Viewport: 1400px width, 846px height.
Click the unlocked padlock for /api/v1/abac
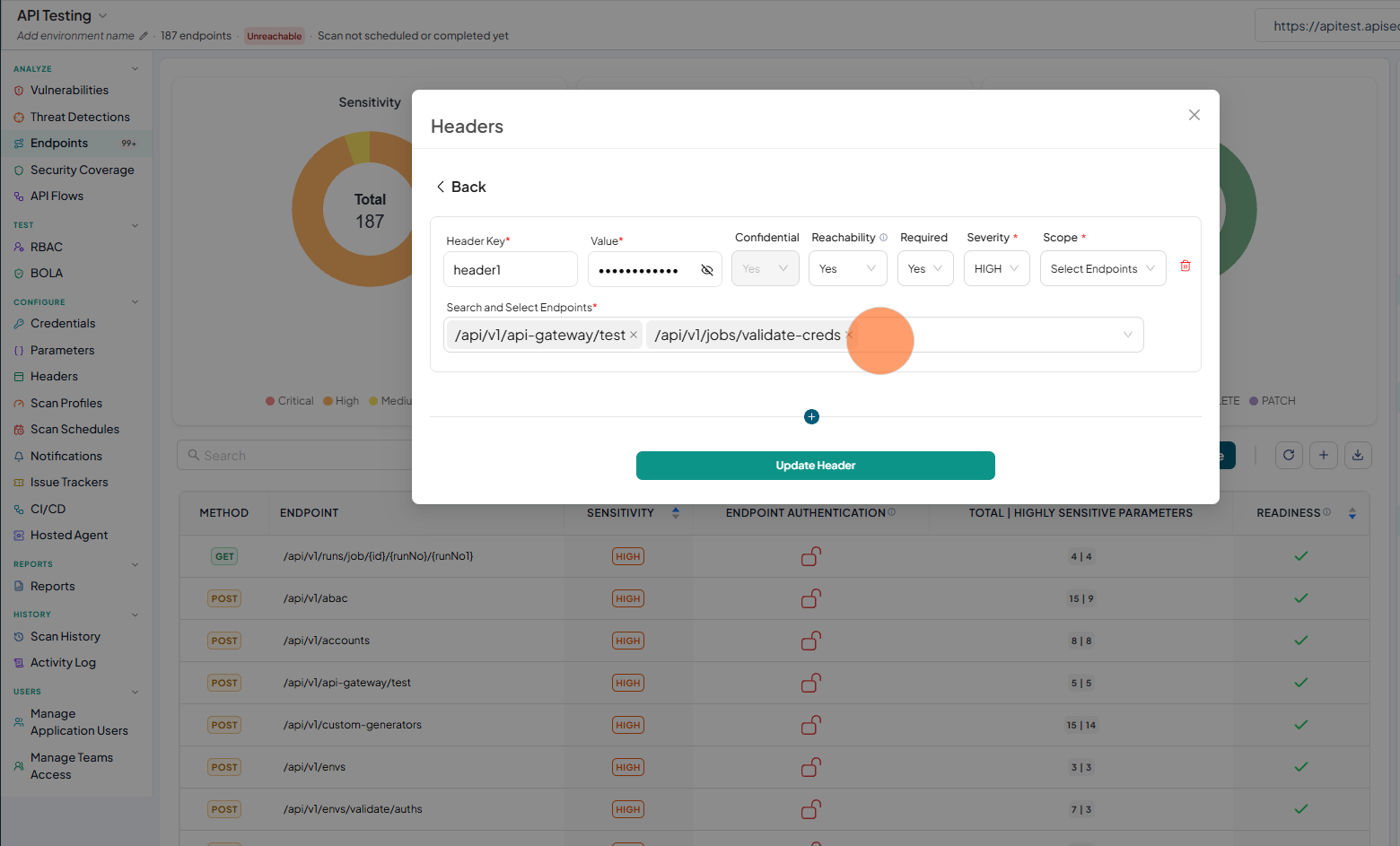tap(811, 598)
